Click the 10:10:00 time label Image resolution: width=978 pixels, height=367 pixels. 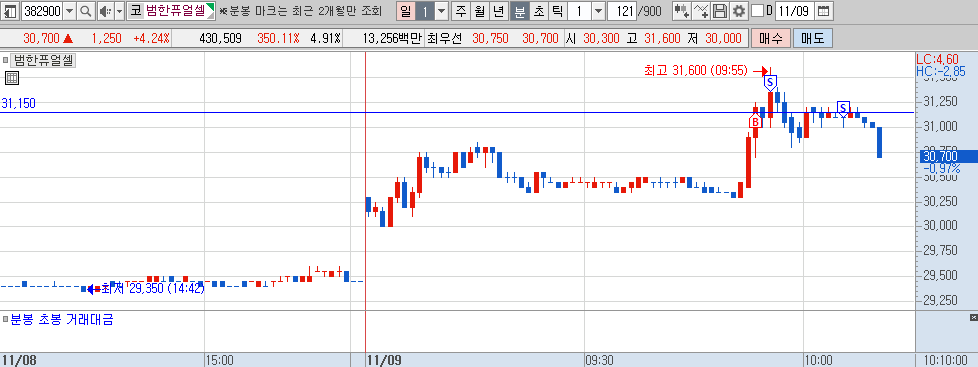(x=946, y=360)
